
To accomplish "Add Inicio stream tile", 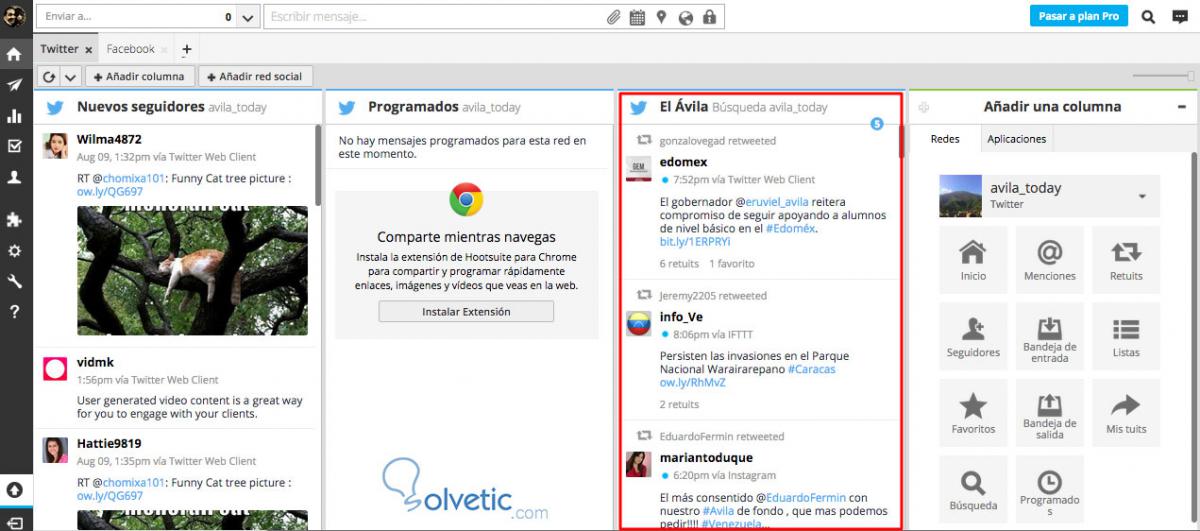I will (973, 259).
